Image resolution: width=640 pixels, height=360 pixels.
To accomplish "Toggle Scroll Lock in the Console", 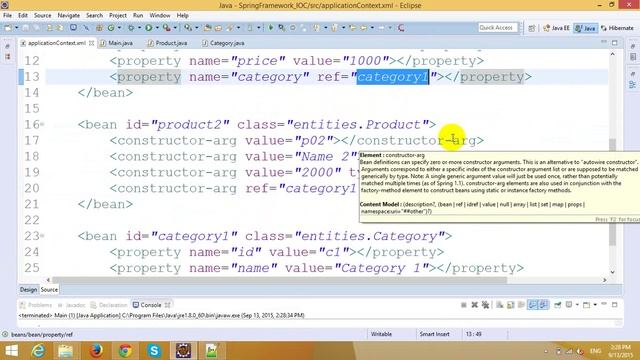I will tap(510, 305).
